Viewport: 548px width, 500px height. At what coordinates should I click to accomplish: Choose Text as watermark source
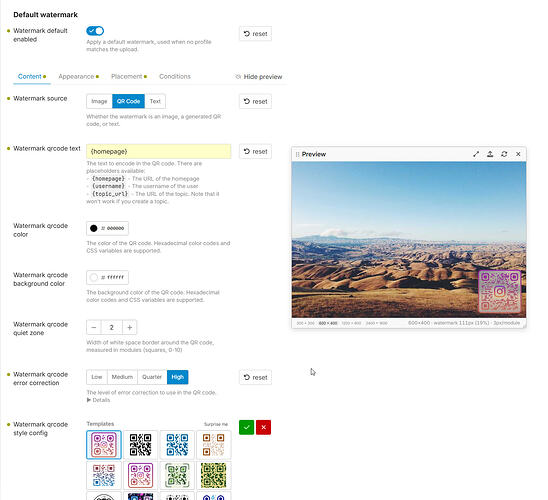pyautogui.click(x=155, y=101)
